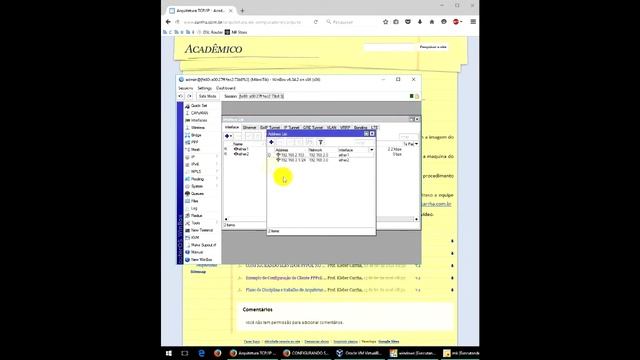Viewport: 640px width, 360px height.
Task: Open the Settings menu in WinBox
Action: tap(204, 88)
